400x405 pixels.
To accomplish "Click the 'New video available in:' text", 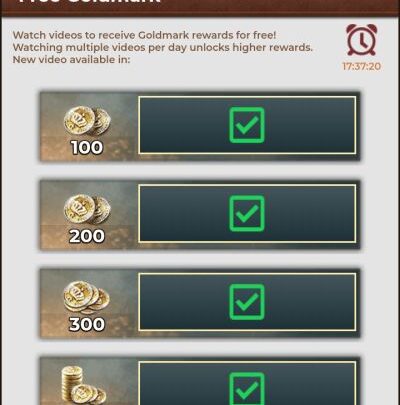I will click(x=71, y=60).
